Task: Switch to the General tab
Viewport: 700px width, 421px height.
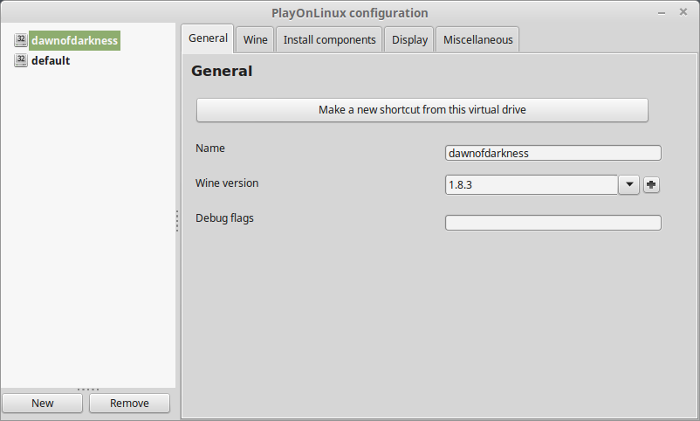Action: pyautogui.click(x=208, y=38)
